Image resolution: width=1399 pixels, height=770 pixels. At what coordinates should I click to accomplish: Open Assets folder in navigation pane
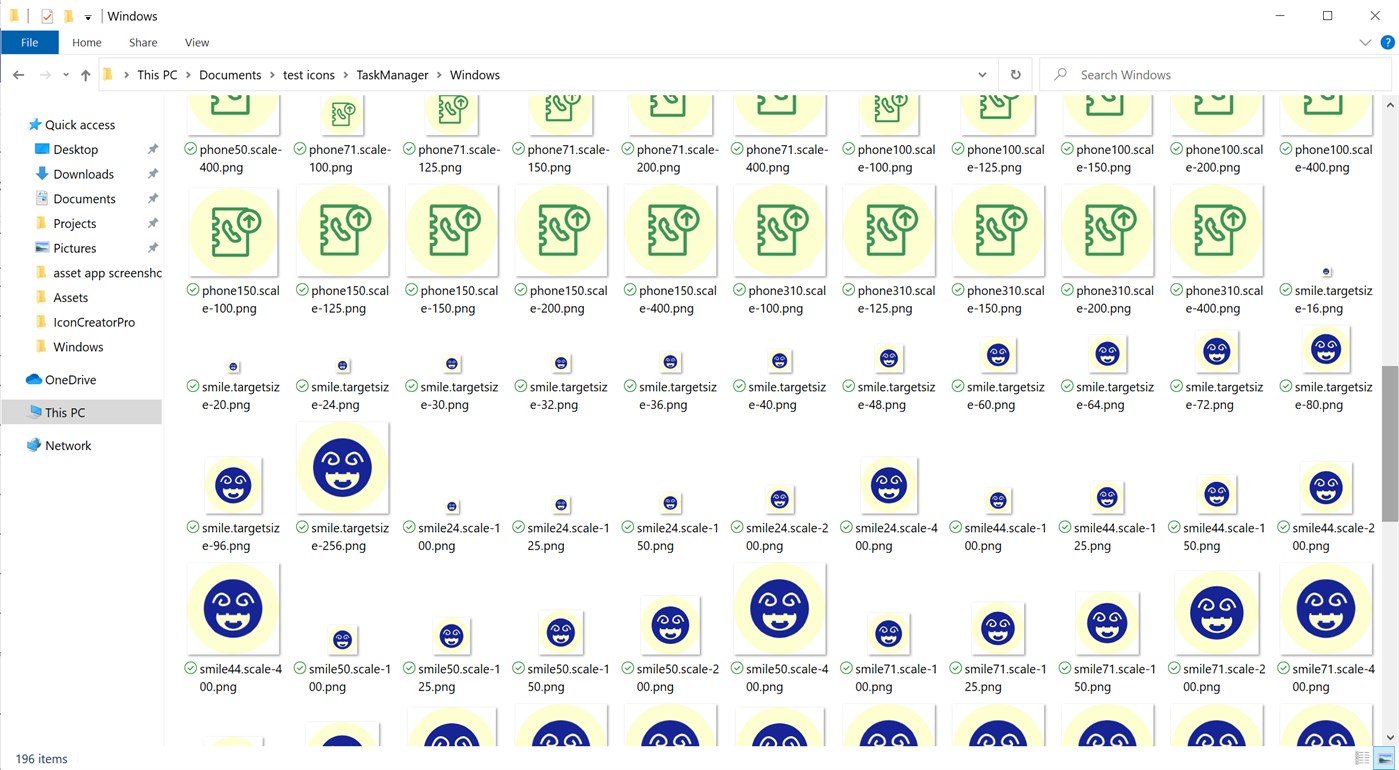point(70,298)
